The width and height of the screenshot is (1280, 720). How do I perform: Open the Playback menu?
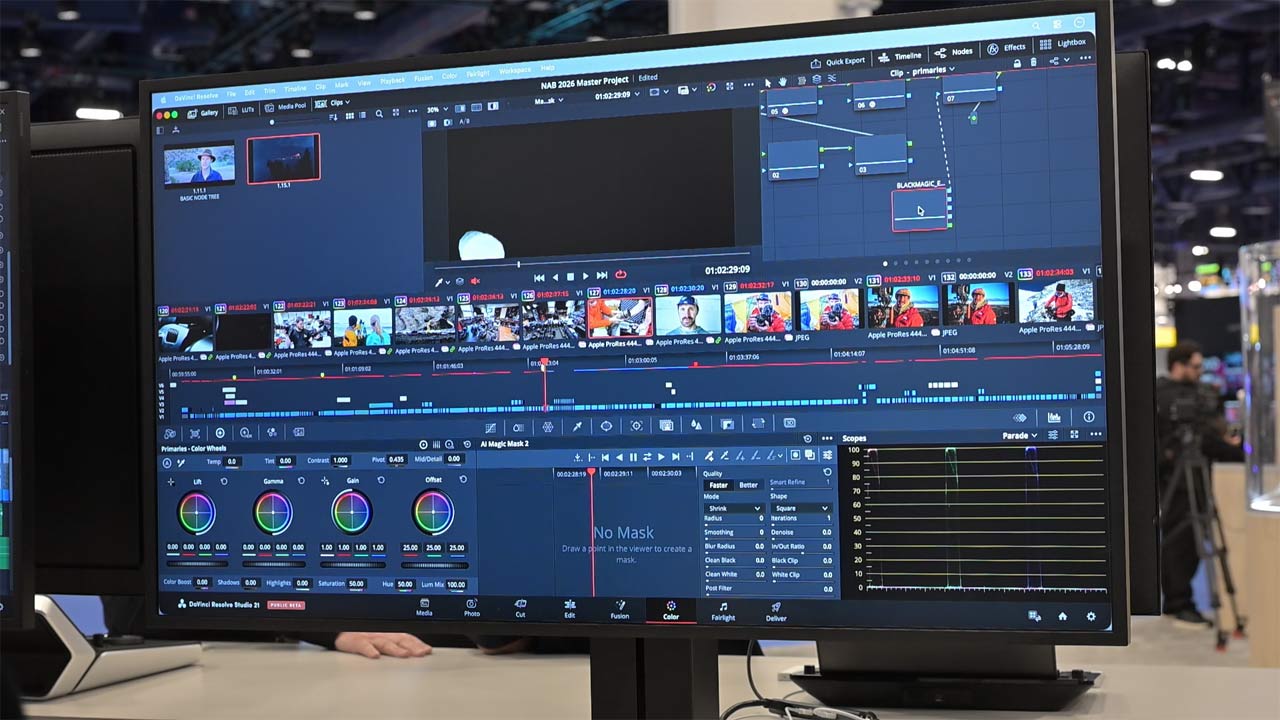click(392, 80)
